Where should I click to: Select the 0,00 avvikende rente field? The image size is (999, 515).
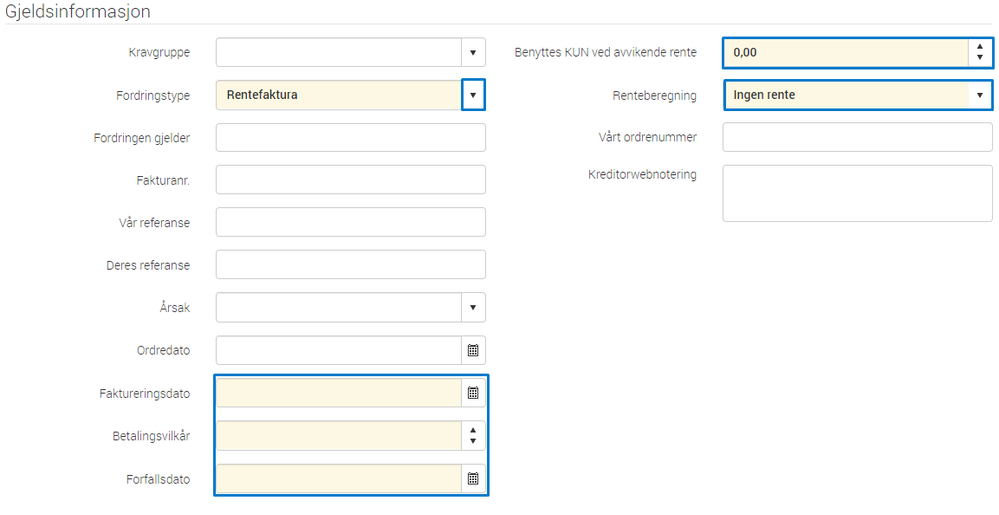point(846,52)
